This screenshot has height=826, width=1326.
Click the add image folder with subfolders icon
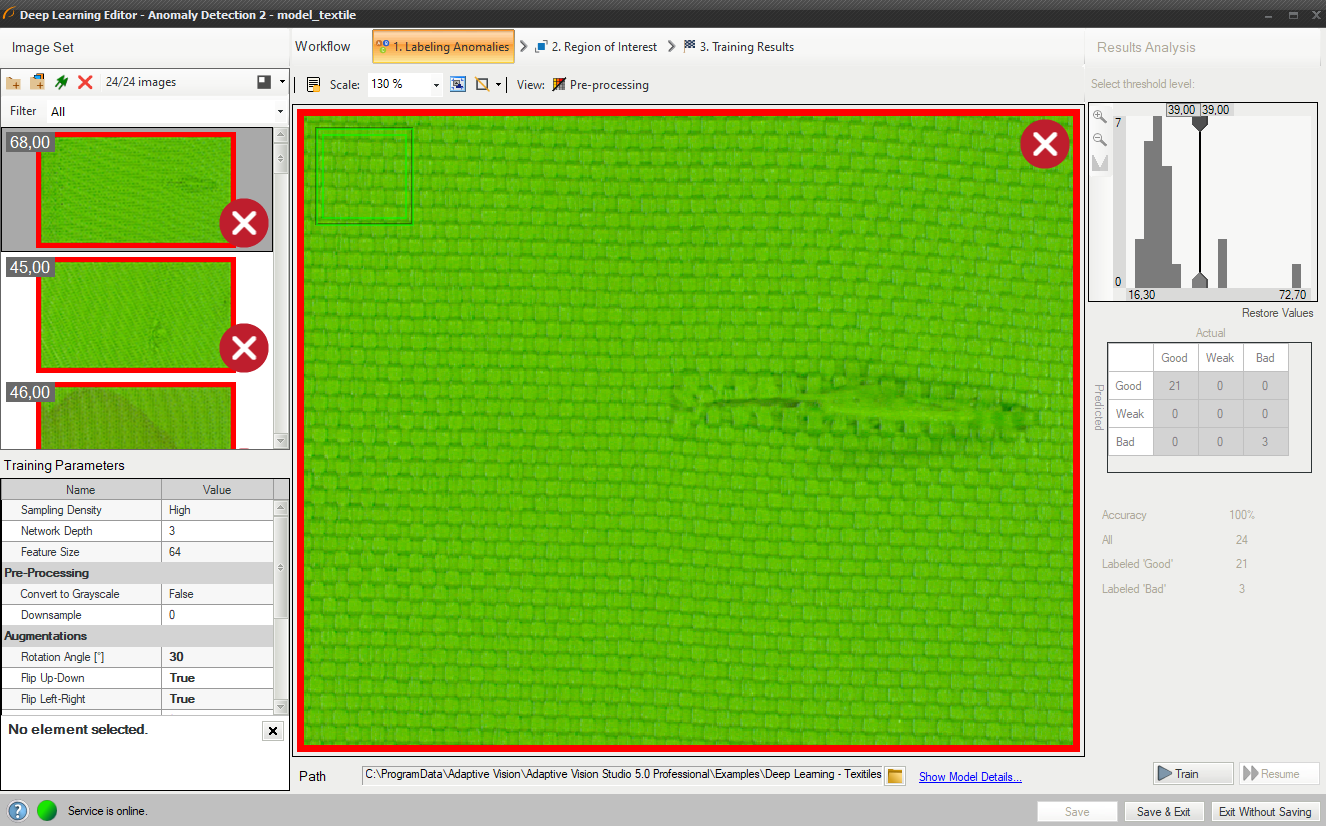point(38,83)
